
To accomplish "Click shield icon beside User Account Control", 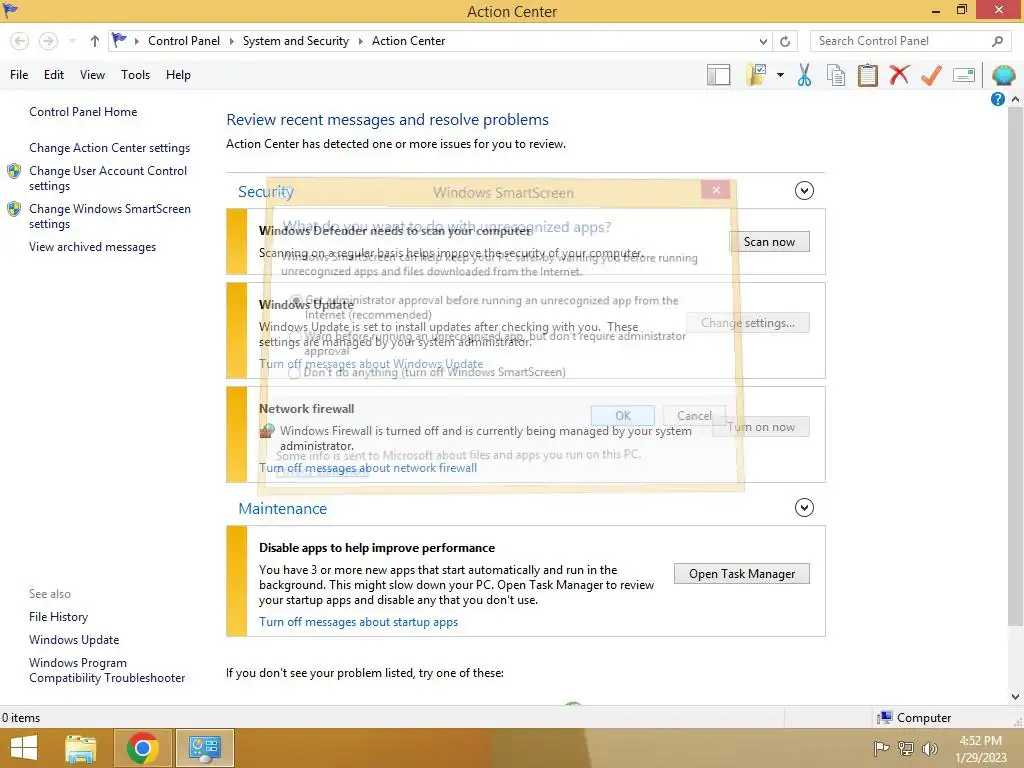I will tap(14, 171).
